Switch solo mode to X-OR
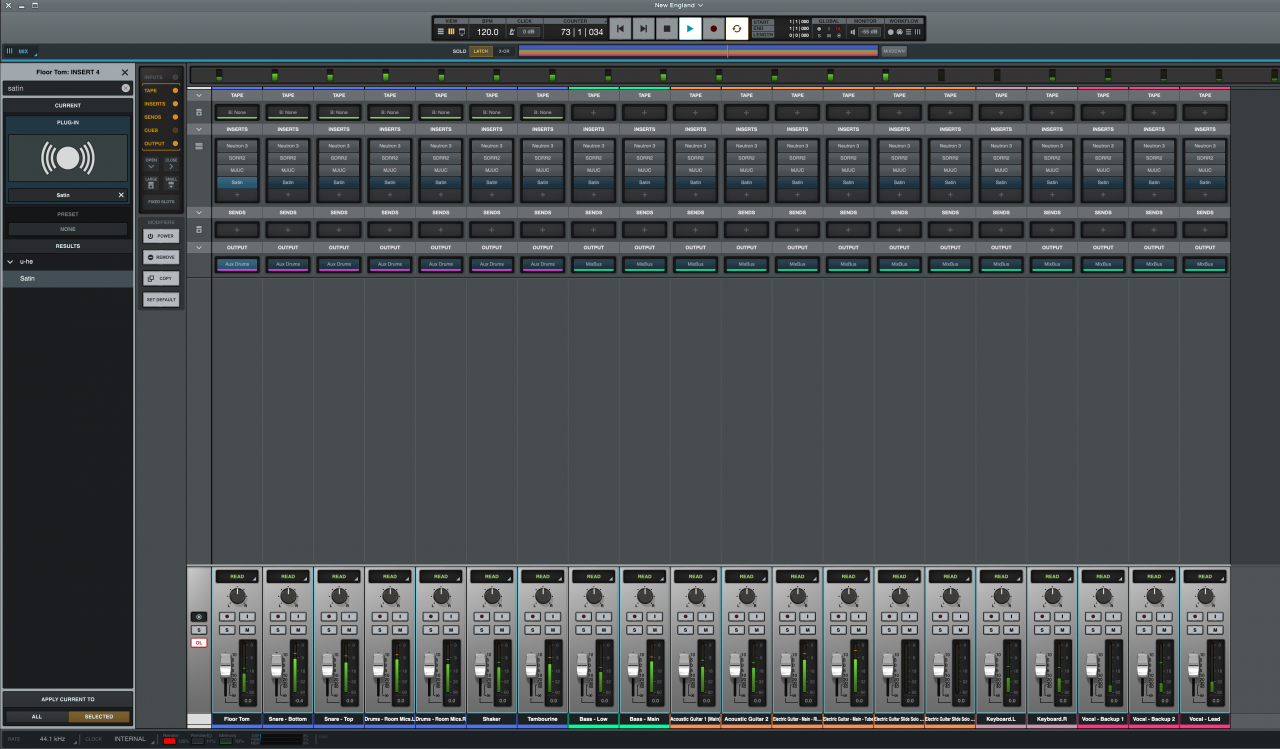Screen dimensions: 1280x749 504,51
